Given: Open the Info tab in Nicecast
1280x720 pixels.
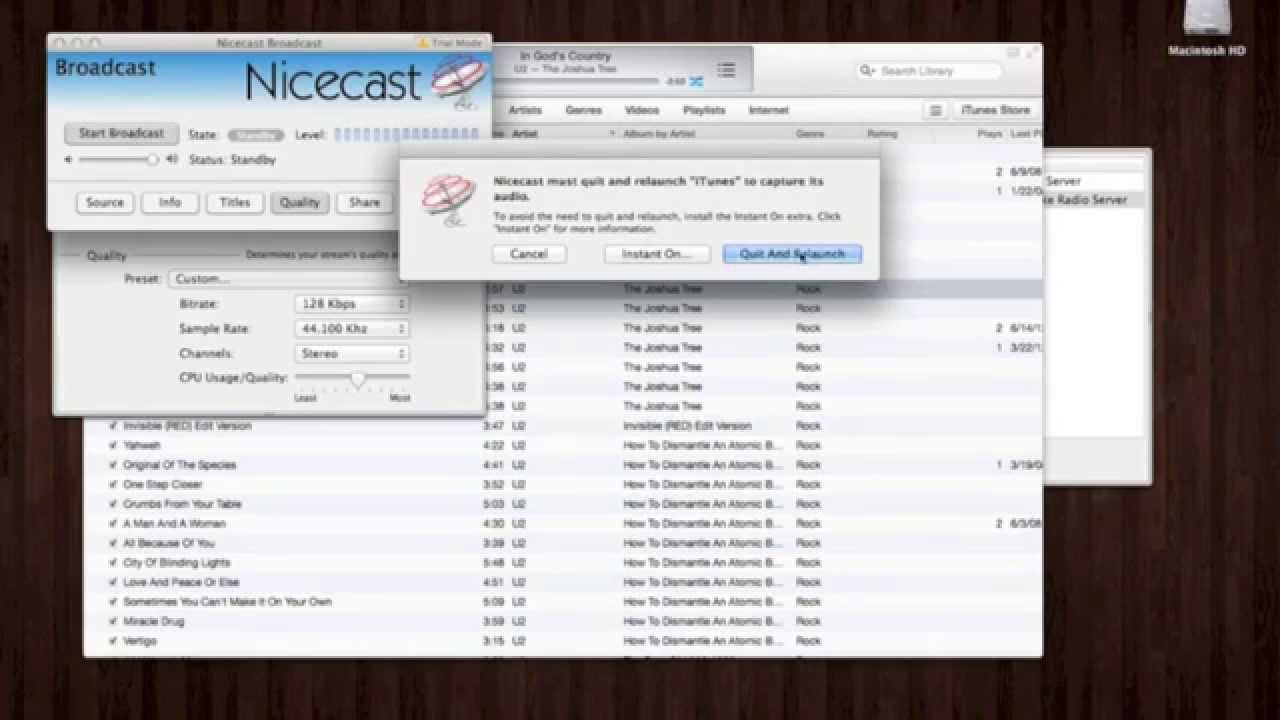Looking at the screenshot, I should (170, 203).
